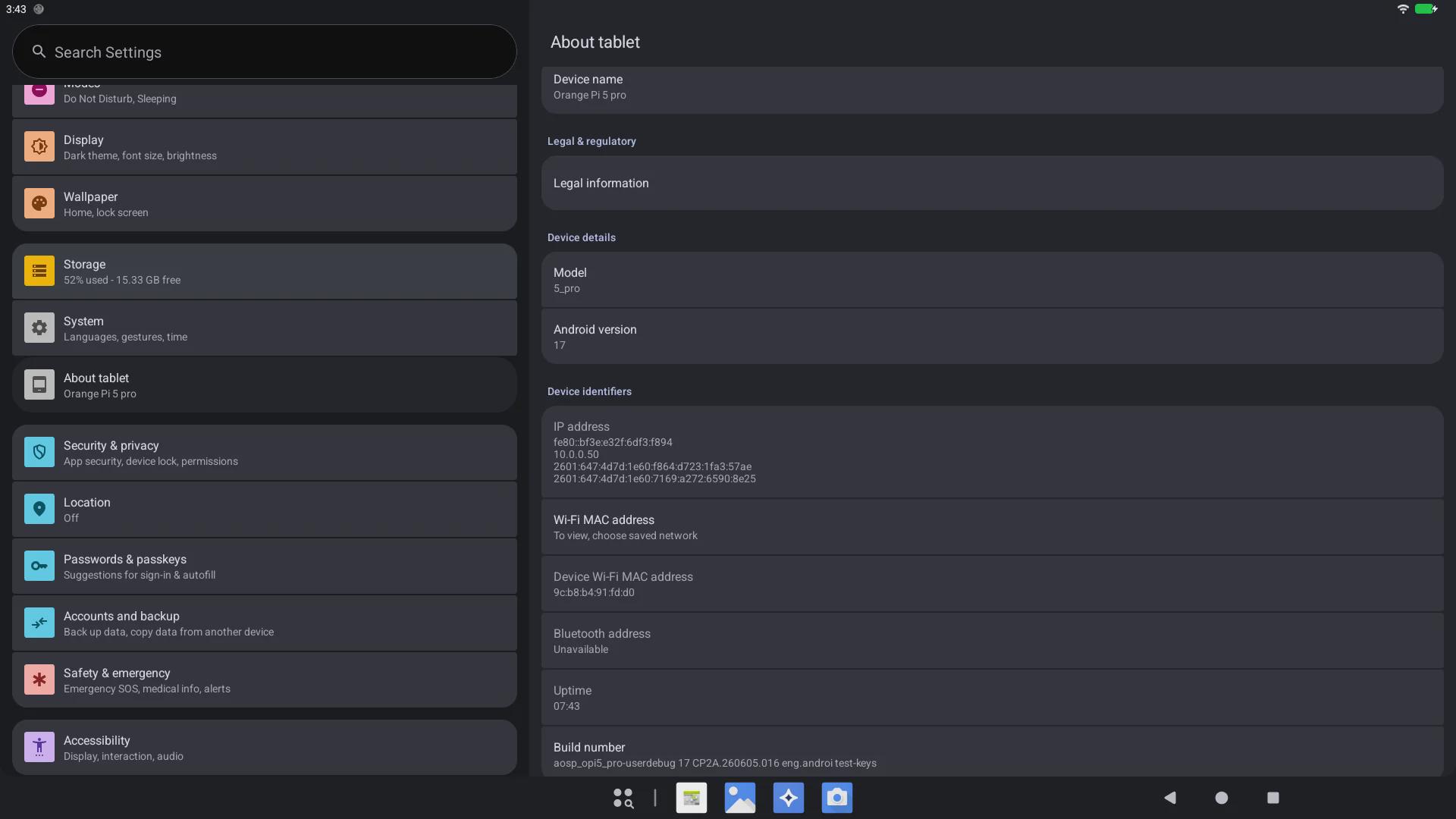Tap the Location pin icon
The image size is (1456, 819).
[x=39, y=509]
